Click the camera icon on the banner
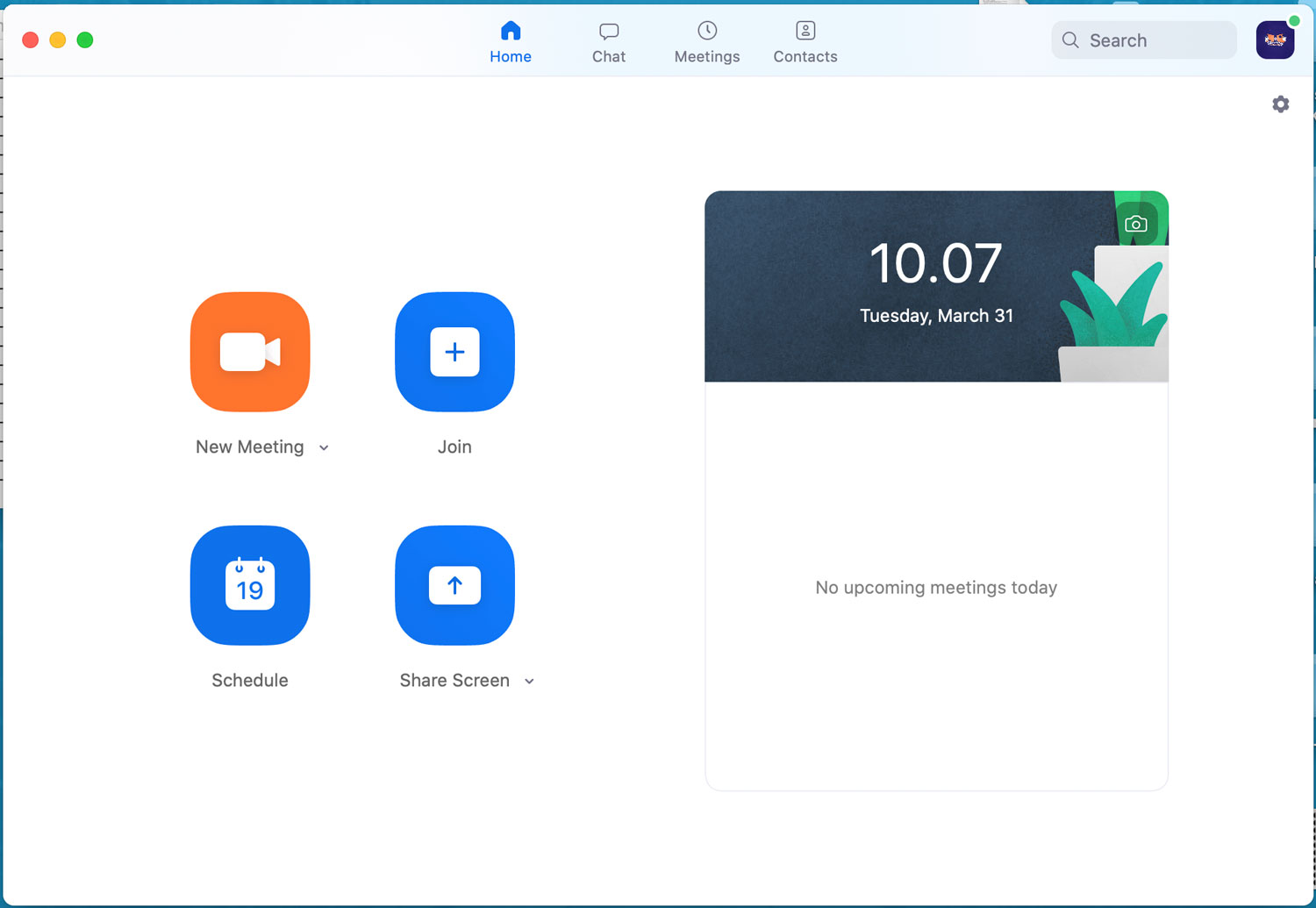 [x=1135, y=223]
